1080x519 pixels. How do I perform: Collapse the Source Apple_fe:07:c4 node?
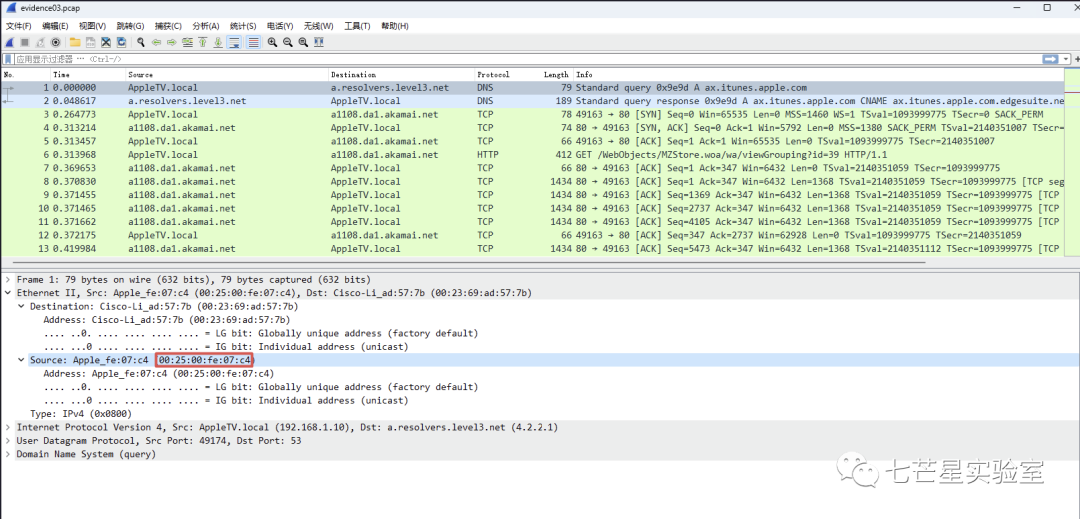pos(21,360)
